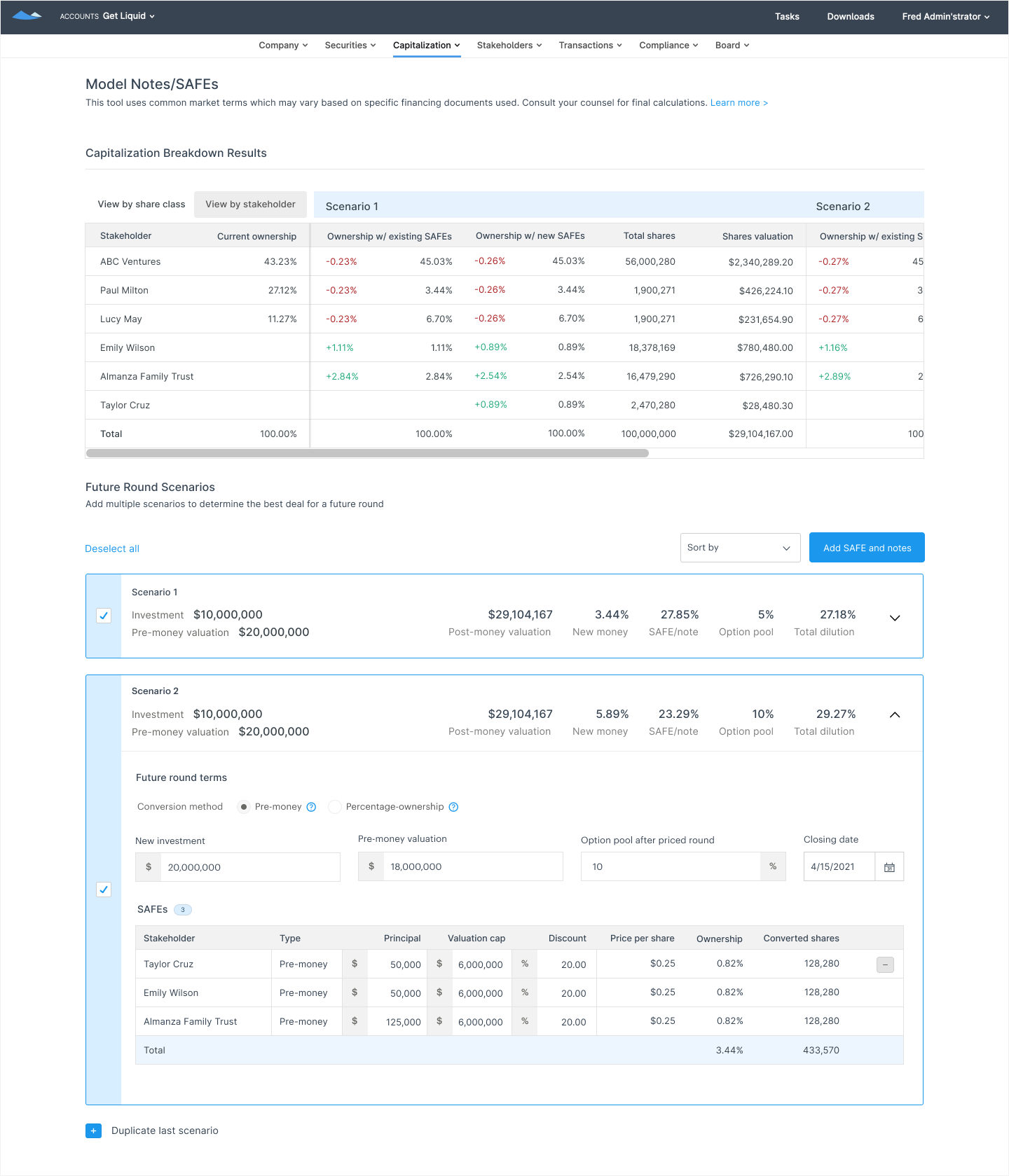Remove the Taylor Cruz SAFE row

[885, 964]
